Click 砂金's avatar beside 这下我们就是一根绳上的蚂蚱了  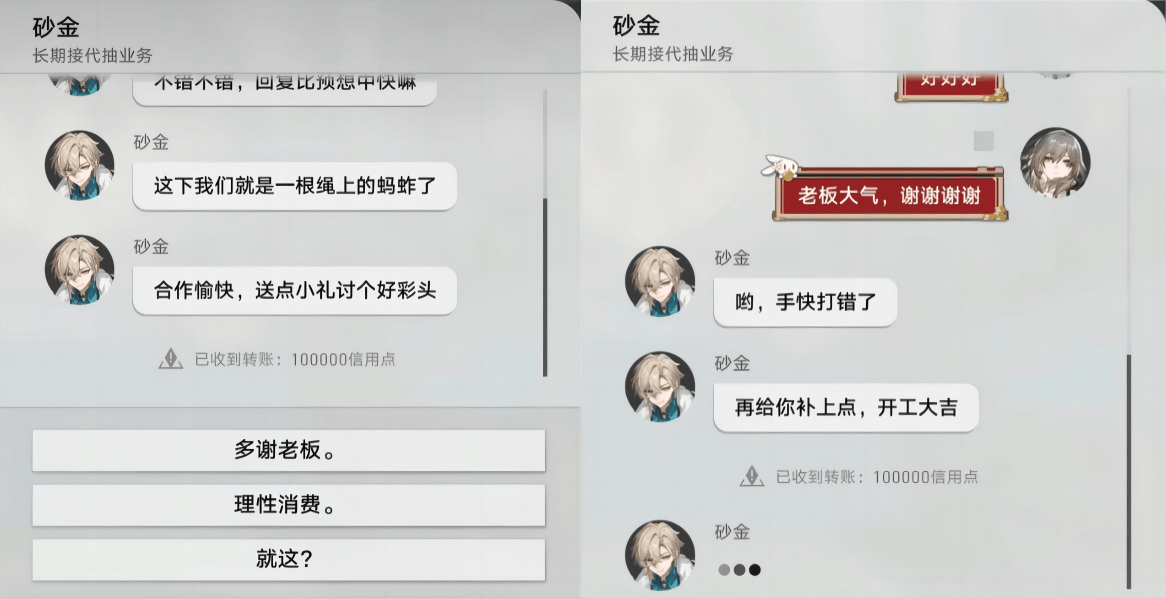point(80,165)
